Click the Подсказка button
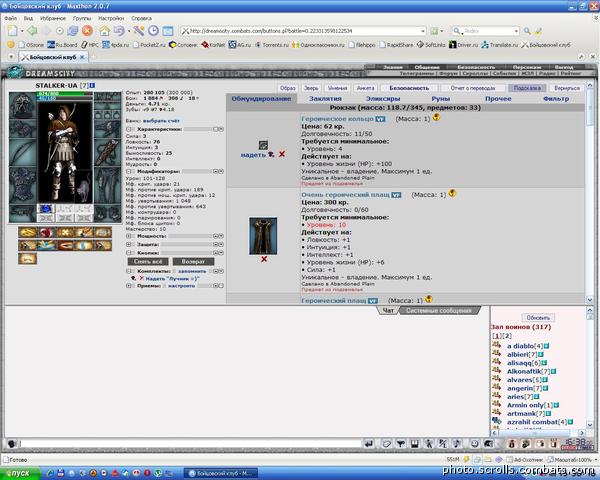This screenshot has width=600, height=480. click(x=527, y=88)
